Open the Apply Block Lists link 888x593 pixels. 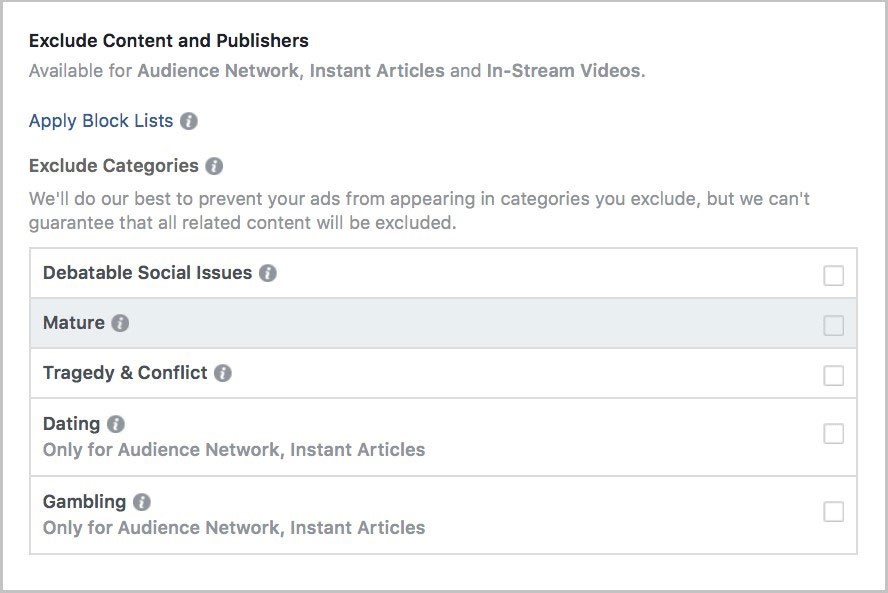(x=101, y=121)
